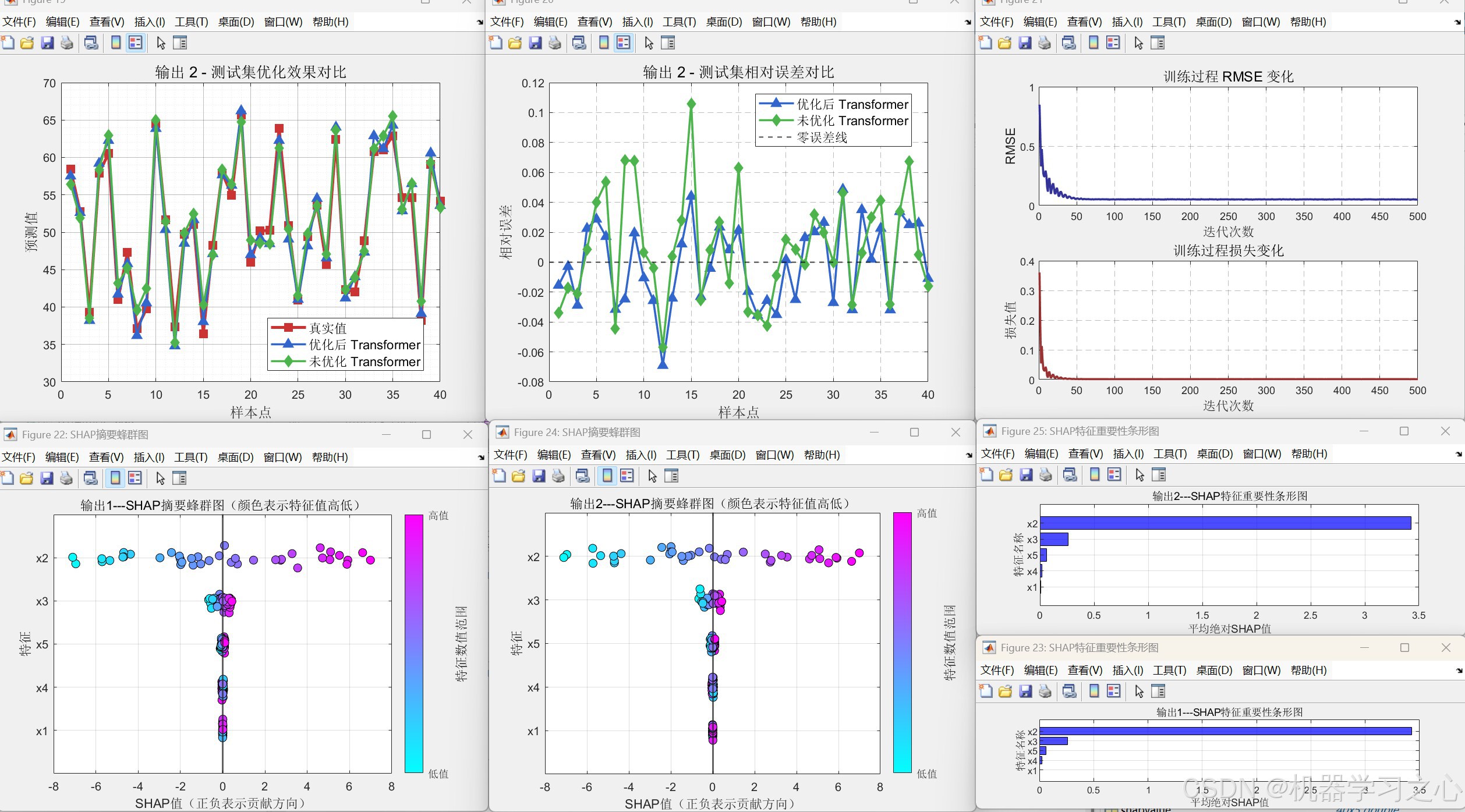This screenshot has height=812, width=1465.
Task: Click 查看(V) in 测试集相对误差对比 window
Action: 595,22
